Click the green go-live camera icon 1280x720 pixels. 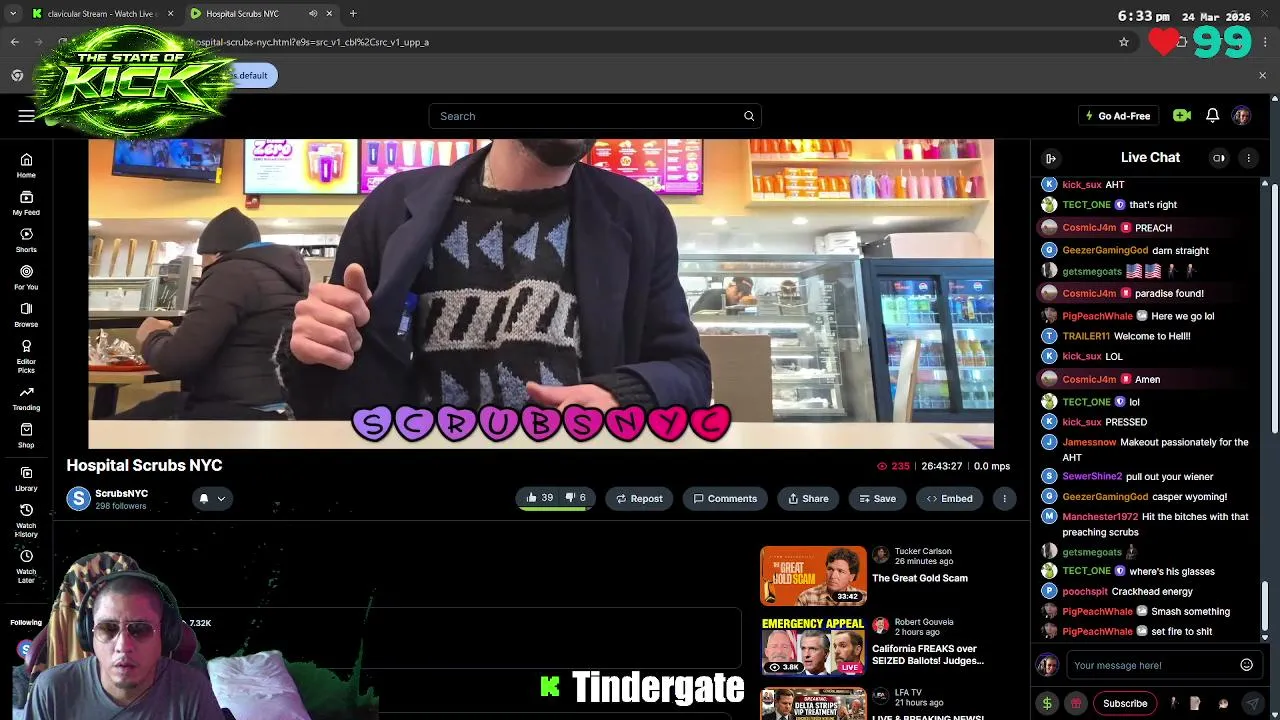[1182, 116]
